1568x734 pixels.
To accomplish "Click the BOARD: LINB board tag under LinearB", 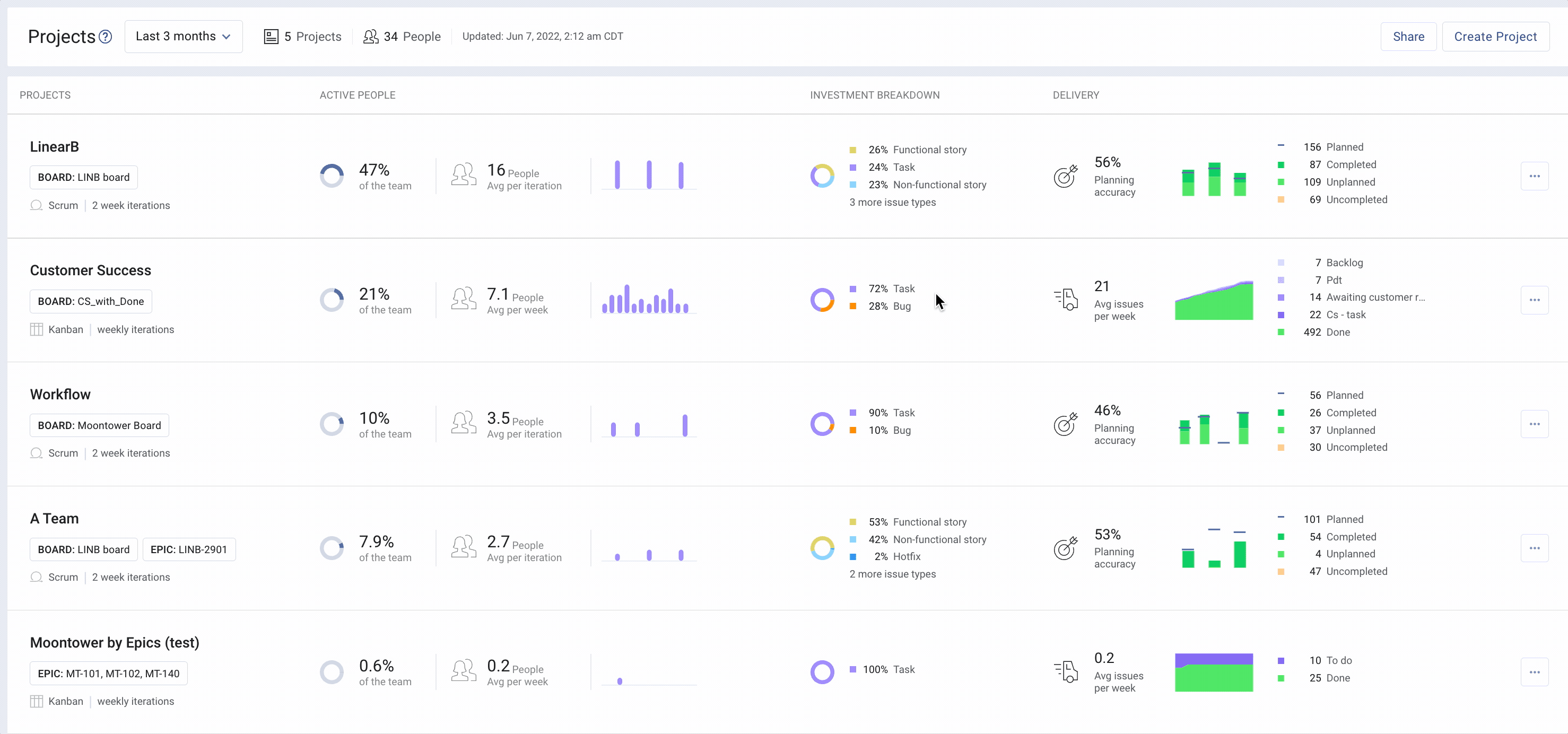I will [83, 177].
